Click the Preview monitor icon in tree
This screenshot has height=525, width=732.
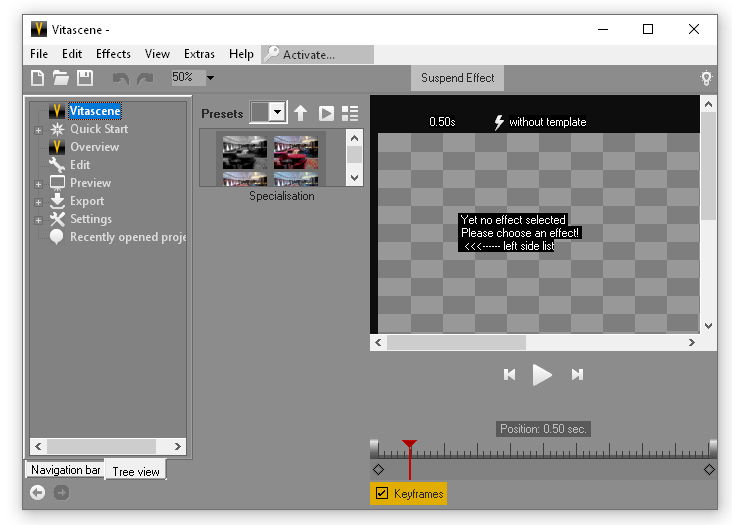tap(57, 183)
